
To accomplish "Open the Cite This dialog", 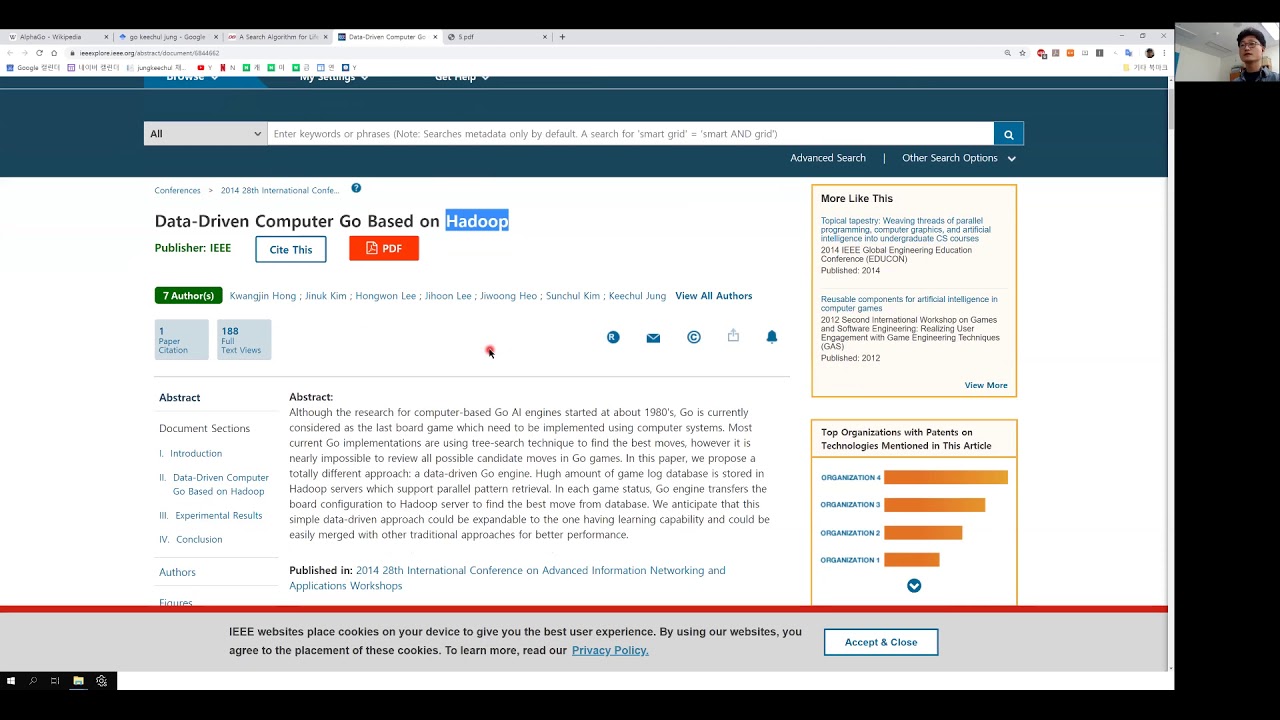I will click(291, 249).
